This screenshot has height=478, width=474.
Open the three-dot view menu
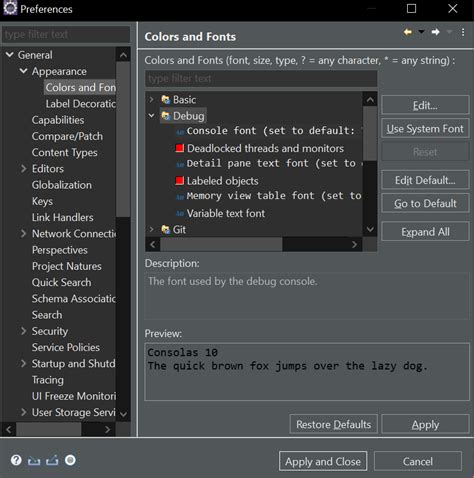click(x=463, y=32)
